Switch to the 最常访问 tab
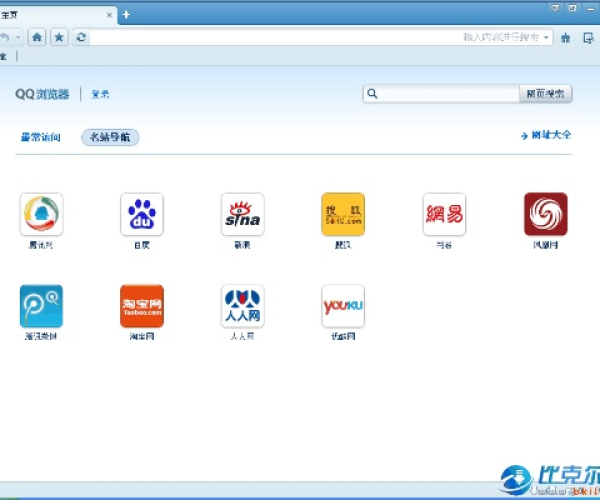The image size is (600, 500). [x=41, y=137]
